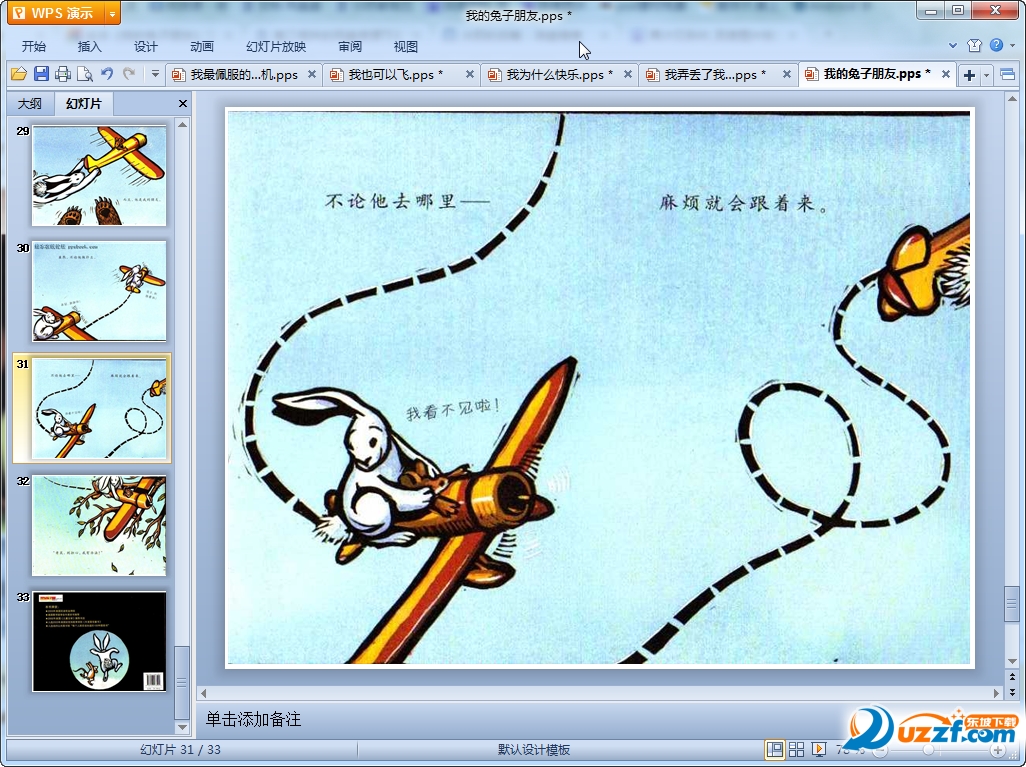
Task: Click the zoom slider handle
Action: [x=928, y=750]
